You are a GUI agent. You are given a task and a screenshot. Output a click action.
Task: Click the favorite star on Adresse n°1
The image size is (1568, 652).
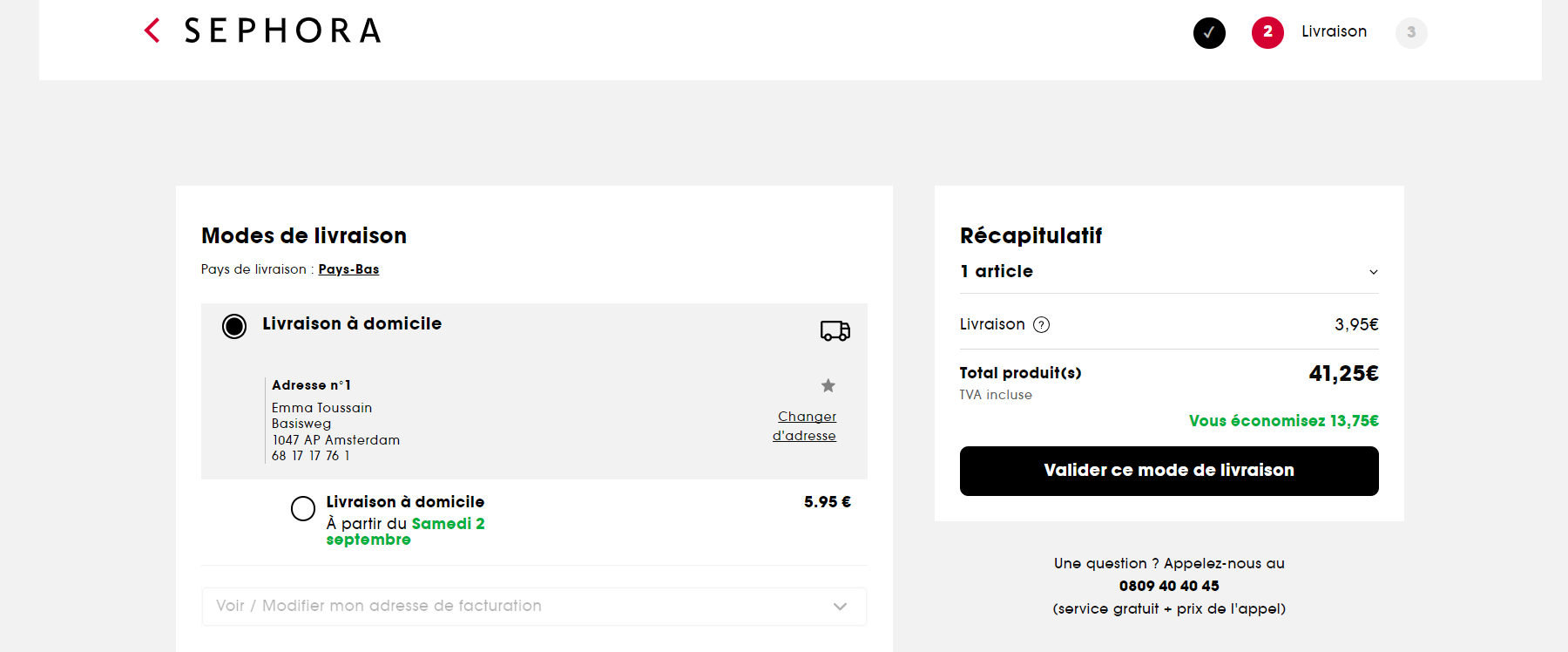pyautogui.click(x=828, y=385)
